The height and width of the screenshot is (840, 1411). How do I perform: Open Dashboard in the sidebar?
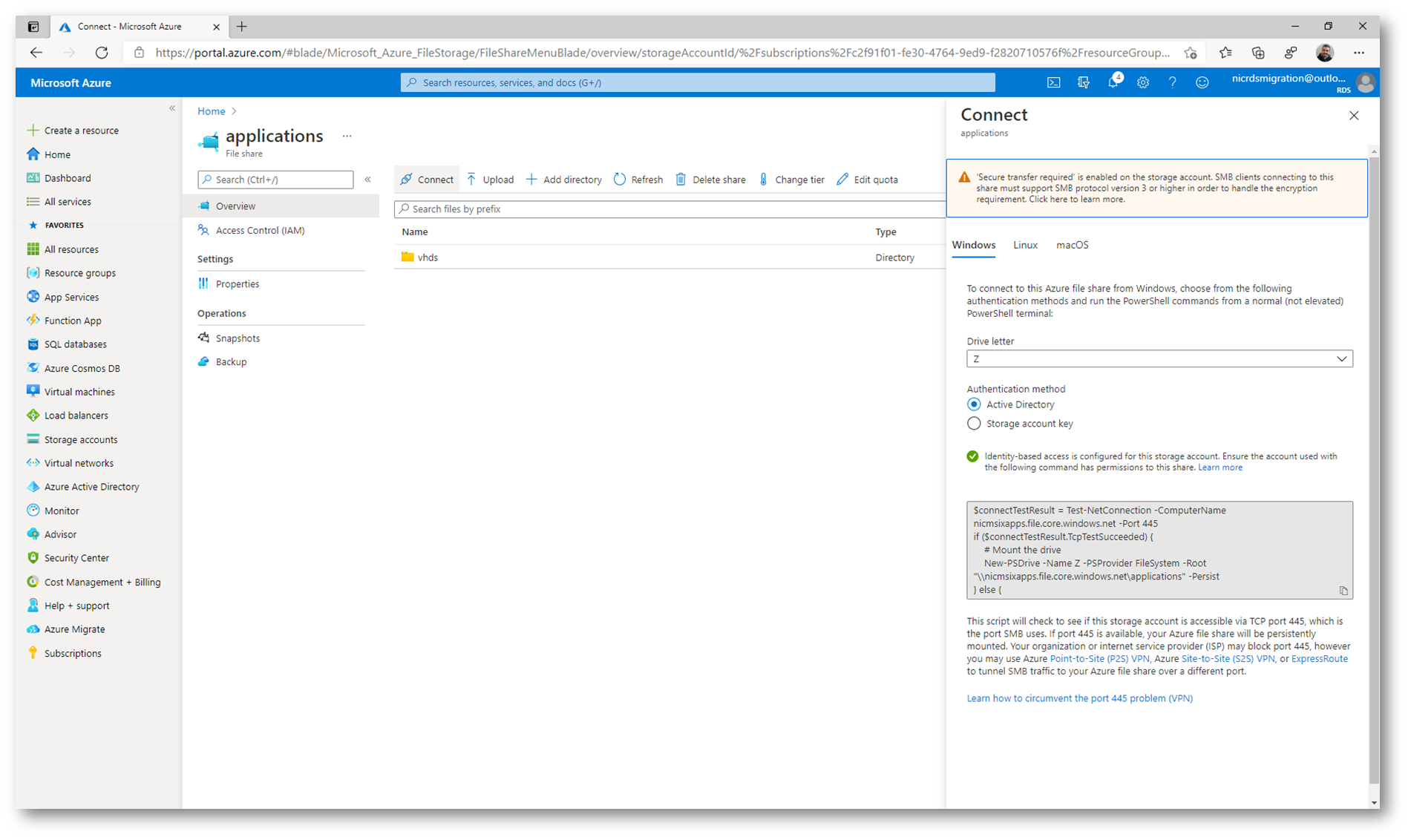point(68,178)
